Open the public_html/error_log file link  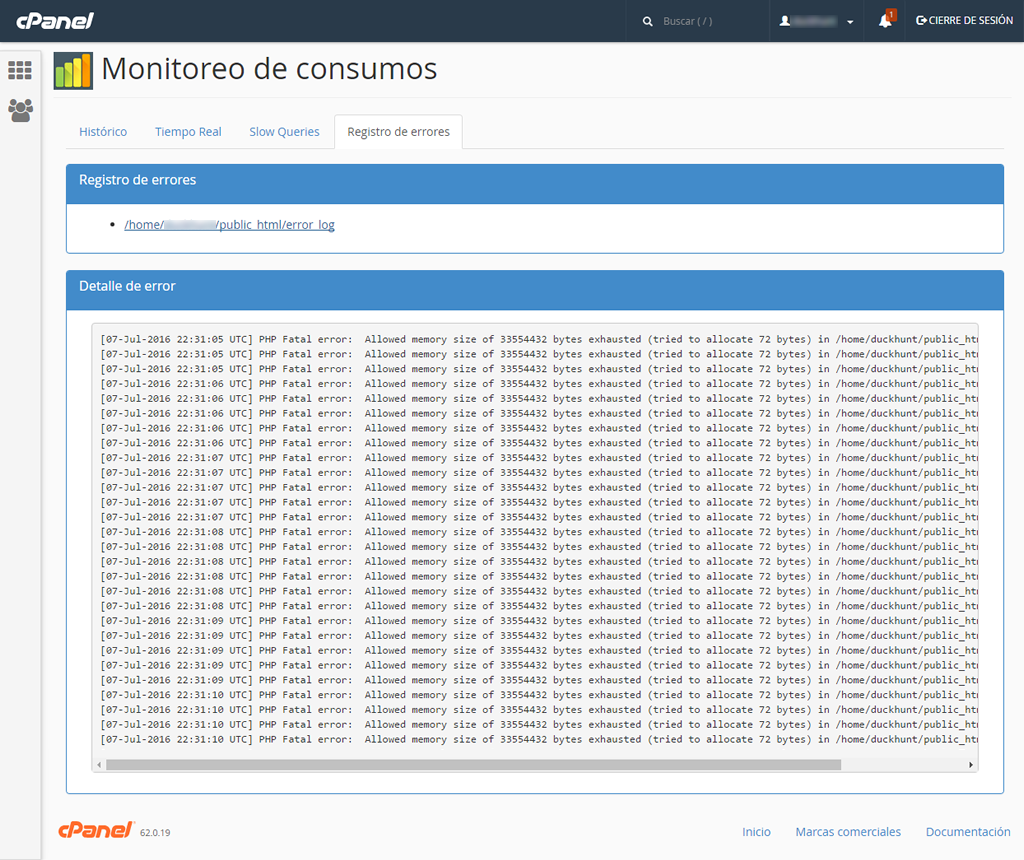pyautogui.click(x=229, y=225)
